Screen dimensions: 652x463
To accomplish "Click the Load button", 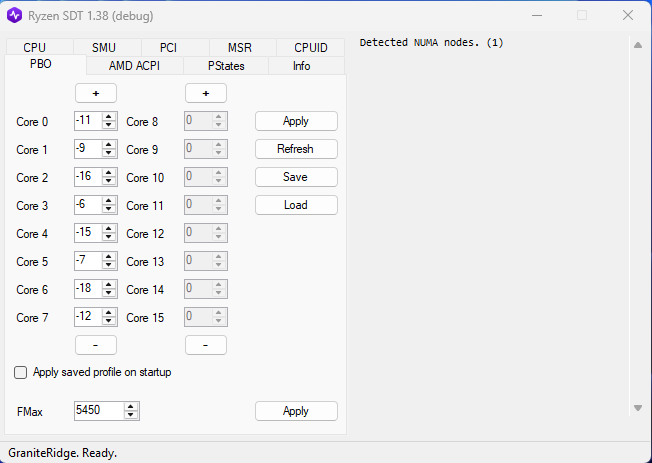I will pyautogui.click(x=296, y=205).
